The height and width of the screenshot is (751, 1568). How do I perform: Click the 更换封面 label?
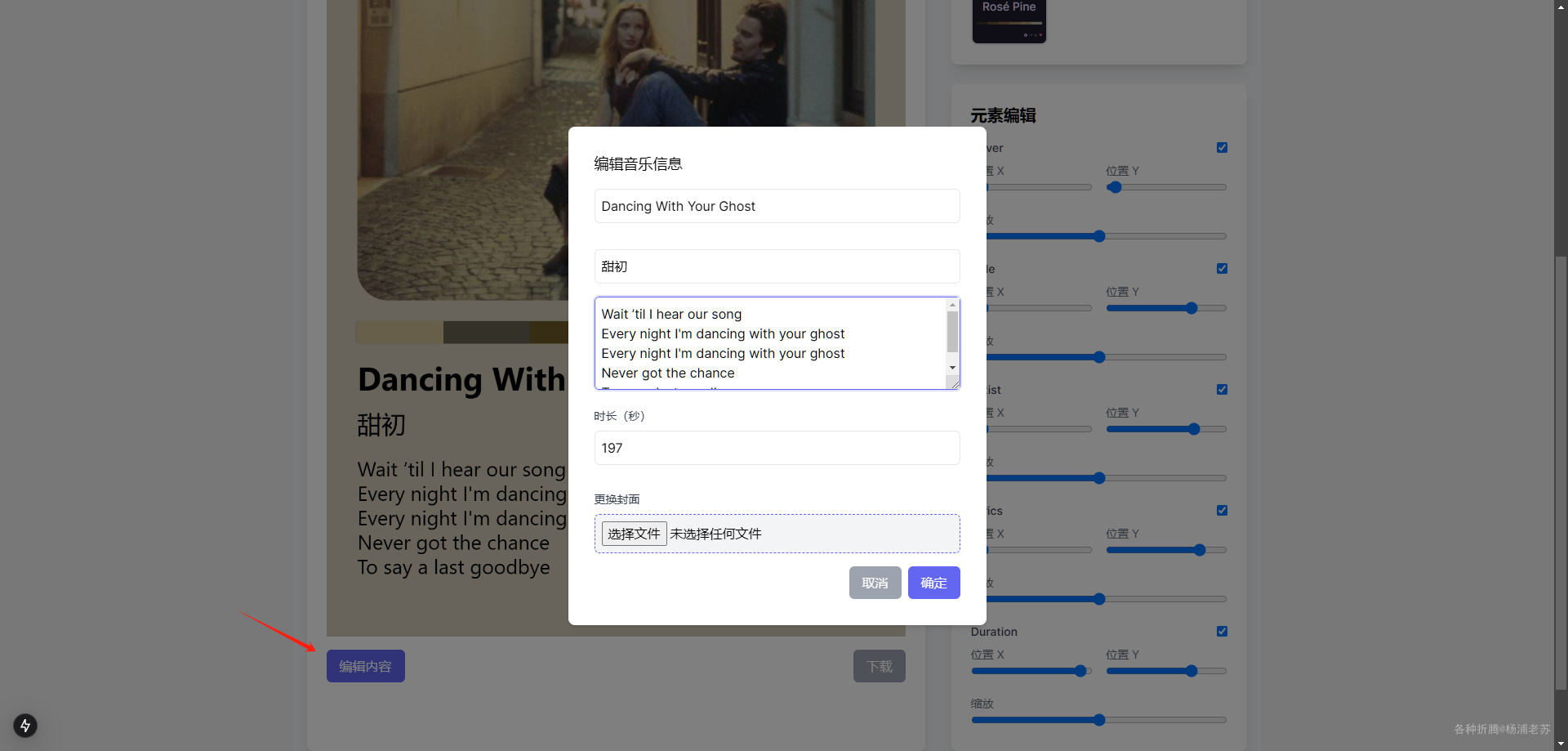click(x=617, y=499)
